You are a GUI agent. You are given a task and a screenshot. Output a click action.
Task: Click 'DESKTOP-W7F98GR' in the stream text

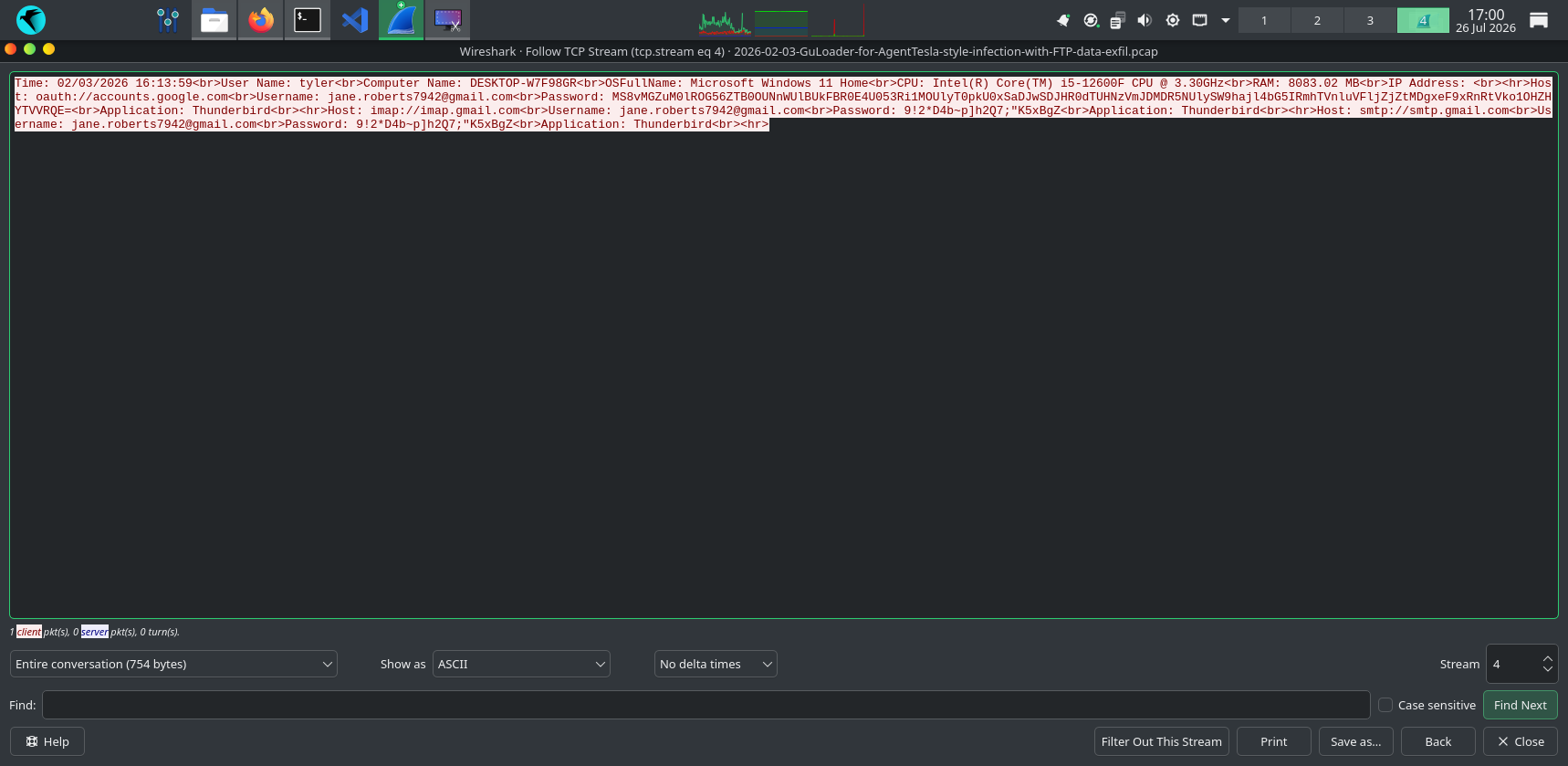(523, 83)
